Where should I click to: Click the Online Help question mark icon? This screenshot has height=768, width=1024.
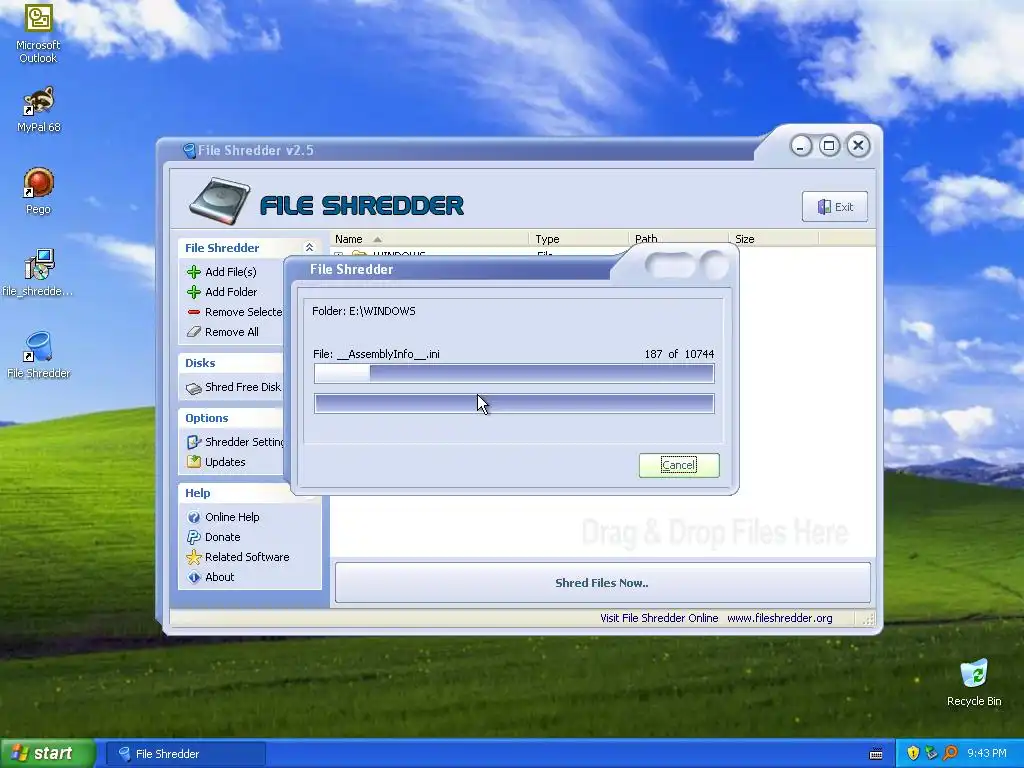194,517
